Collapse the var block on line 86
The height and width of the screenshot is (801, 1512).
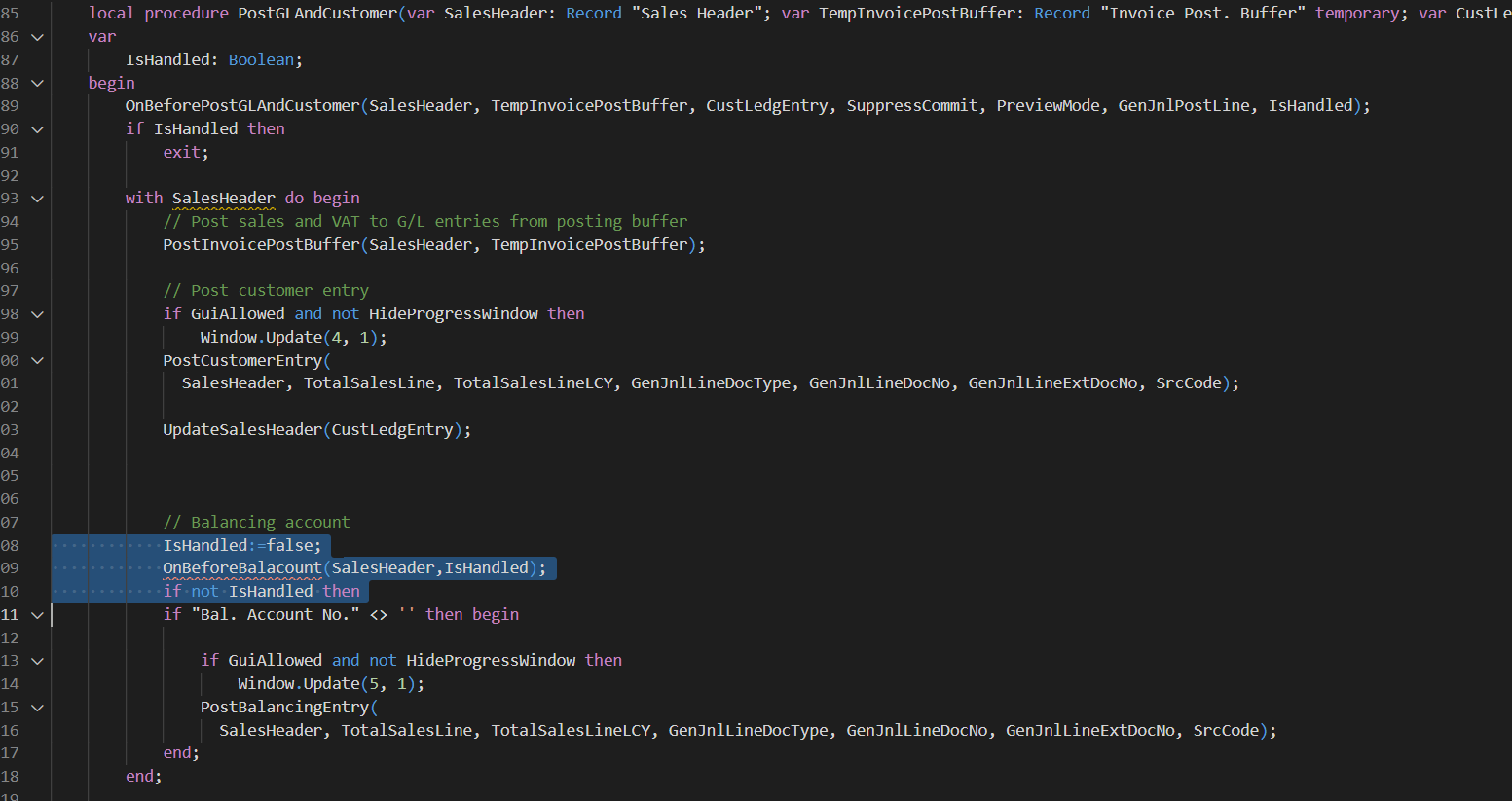tap(36, 36)
